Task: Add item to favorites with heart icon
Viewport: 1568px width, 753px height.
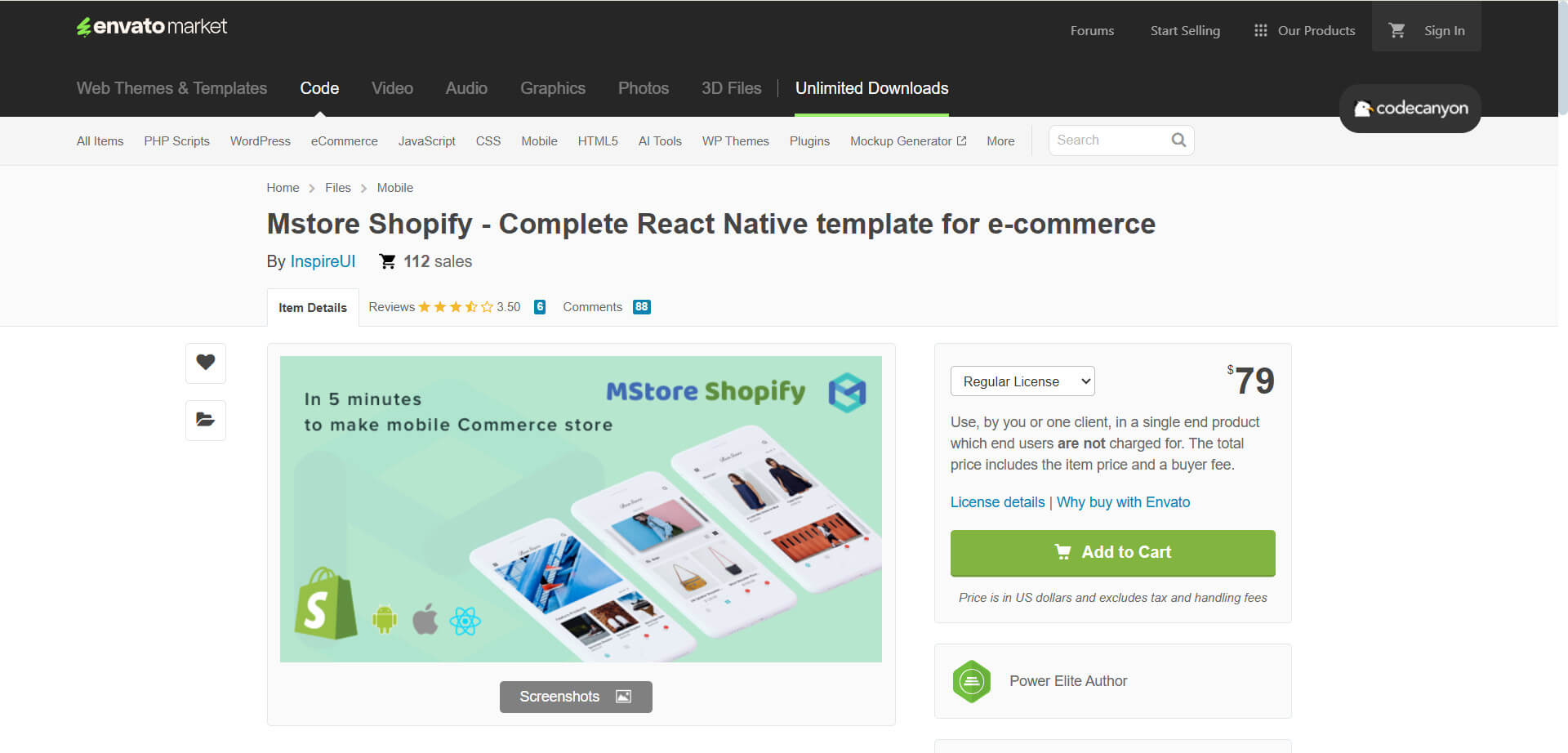Action: 206,363
